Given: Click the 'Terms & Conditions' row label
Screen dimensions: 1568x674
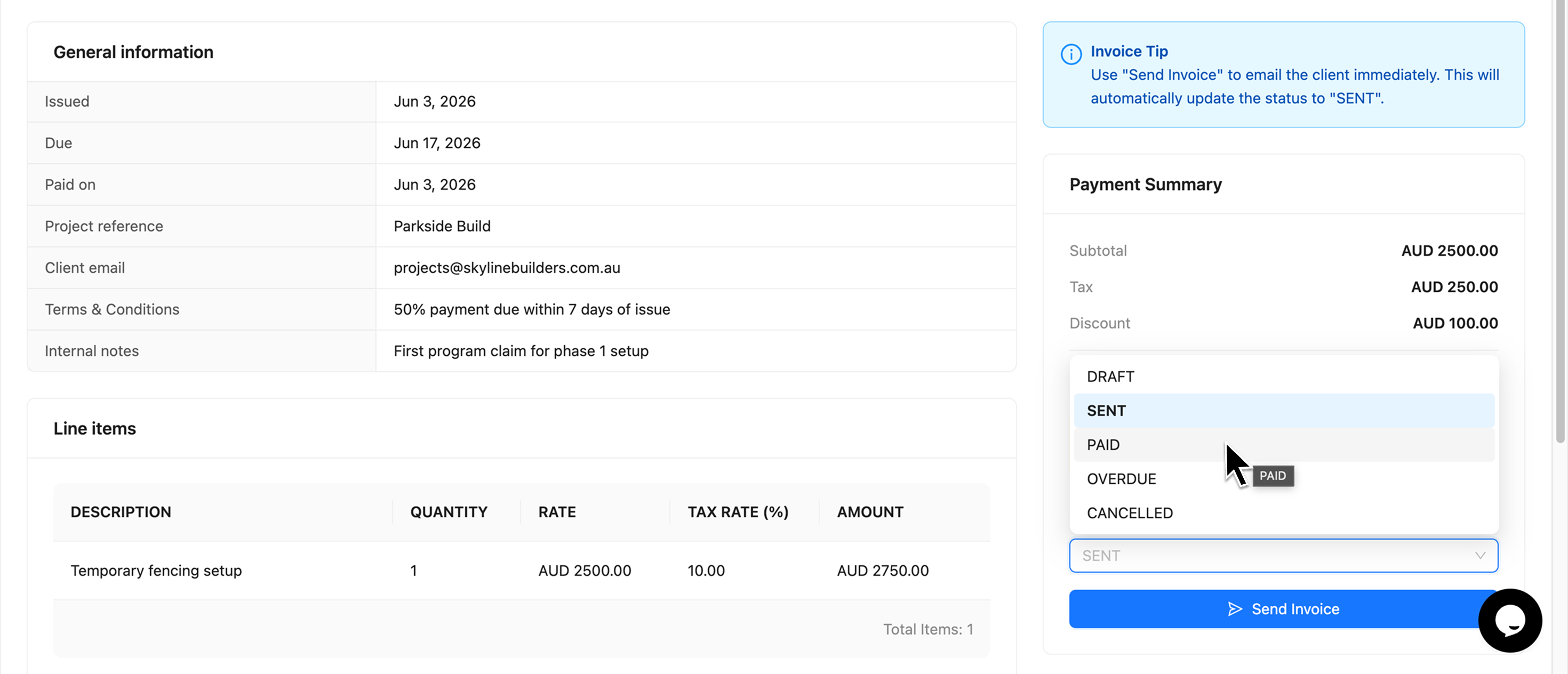Looking at the screenshot, I should tap(112, 310).
